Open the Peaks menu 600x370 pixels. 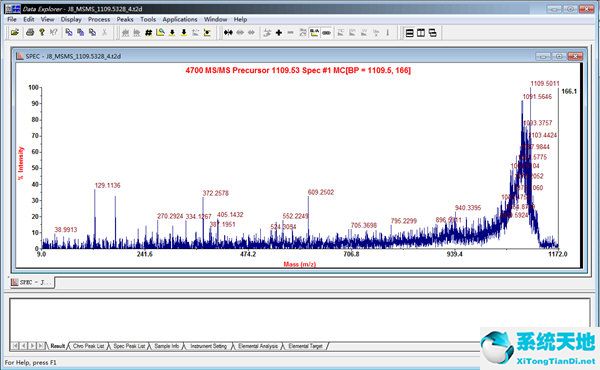point(125,19)
